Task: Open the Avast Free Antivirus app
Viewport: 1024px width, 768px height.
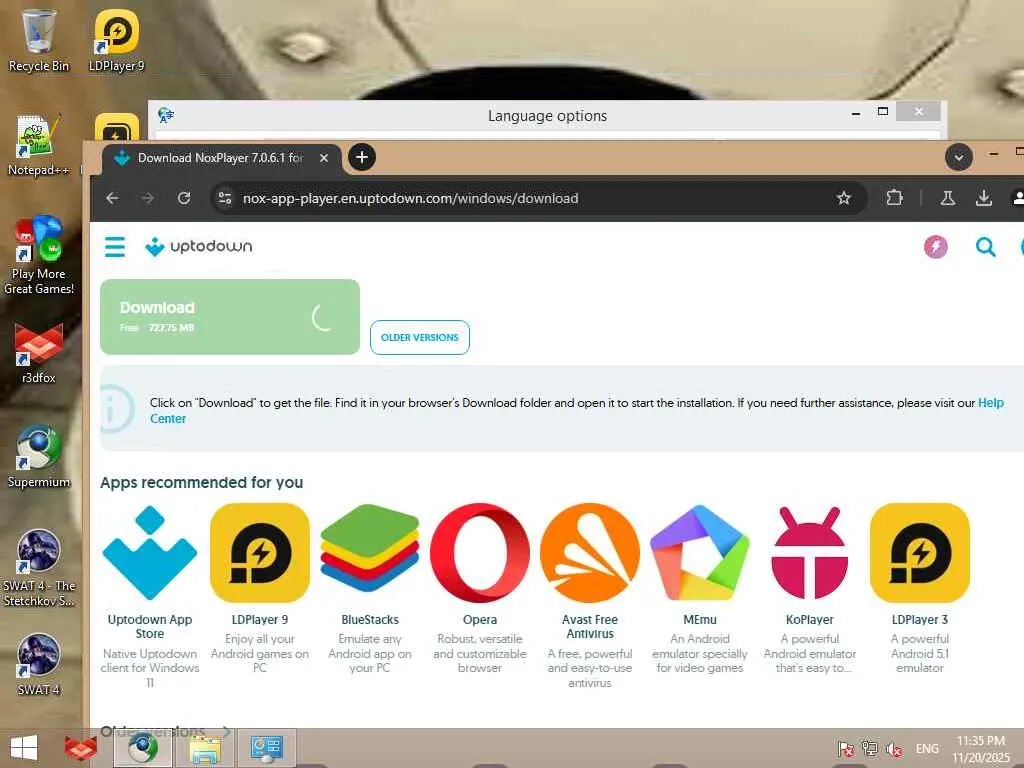Action: 590,596
